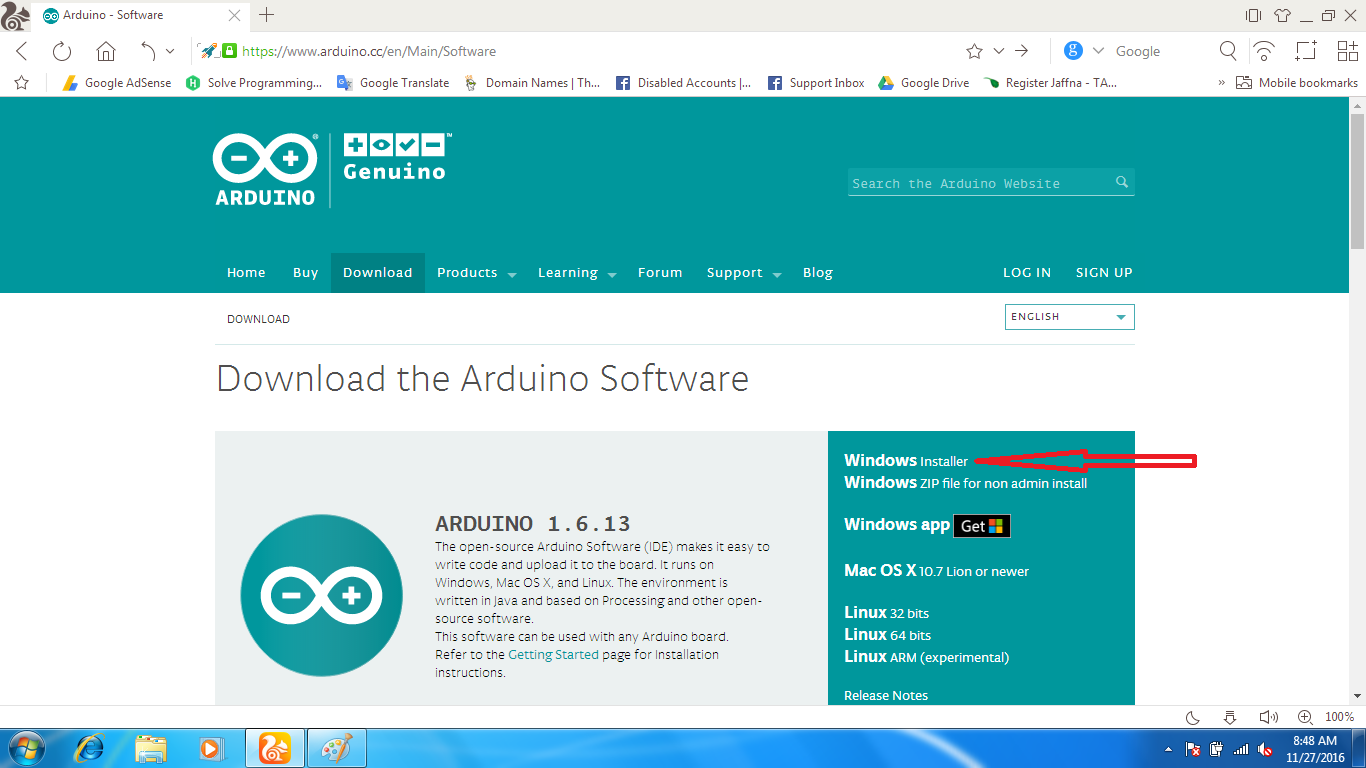Open the downloads icon in browser toolbar
This screenshot has width=1366, height=768.
1229,717
